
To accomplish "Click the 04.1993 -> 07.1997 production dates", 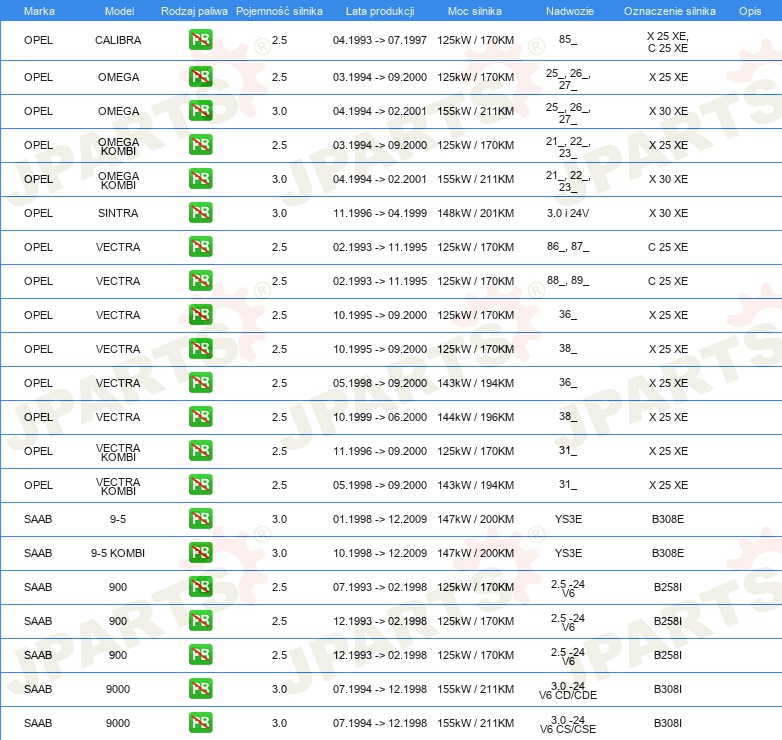I will 380,40.
